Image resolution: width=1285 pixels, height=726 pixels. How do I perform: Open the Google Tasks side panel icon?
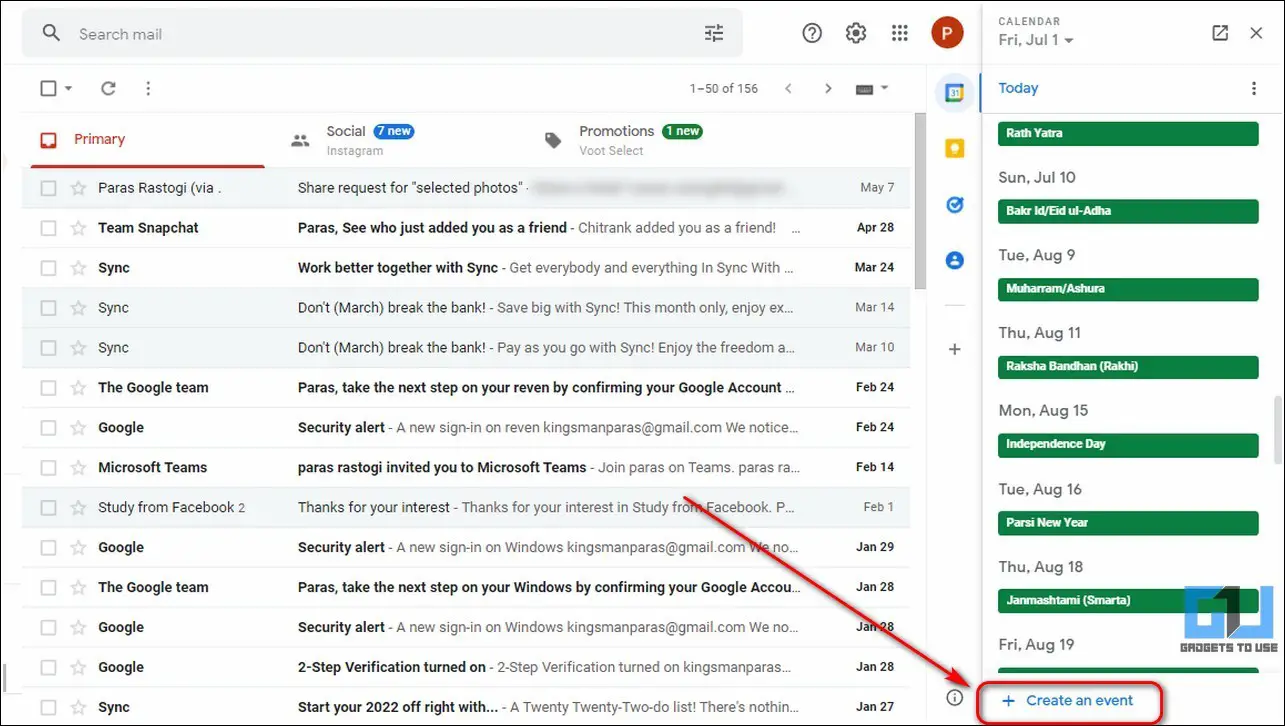(x=954, y=204)
